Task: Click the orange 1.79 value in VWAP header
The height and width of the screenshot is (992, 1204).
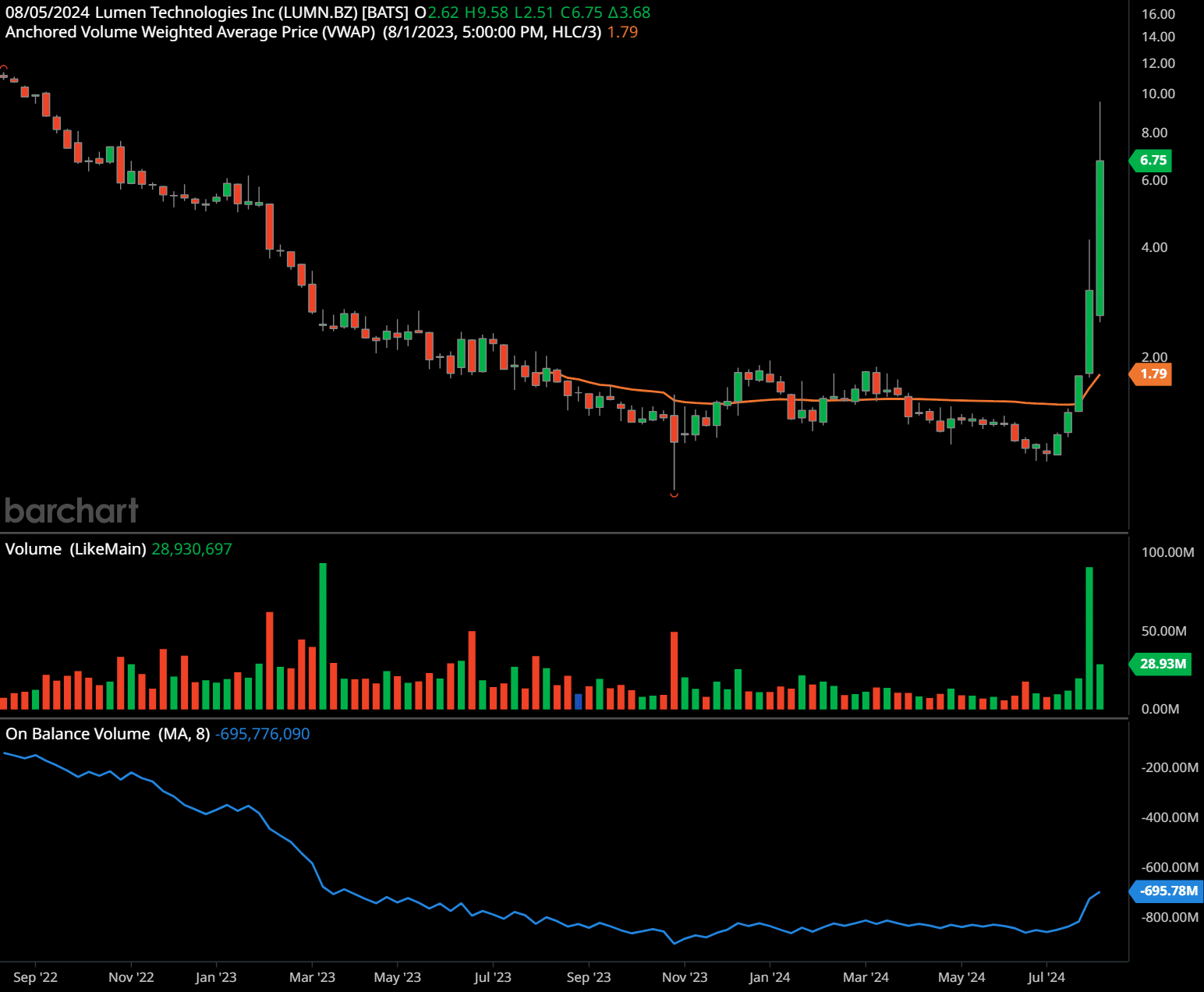Action: pos(622,32)
